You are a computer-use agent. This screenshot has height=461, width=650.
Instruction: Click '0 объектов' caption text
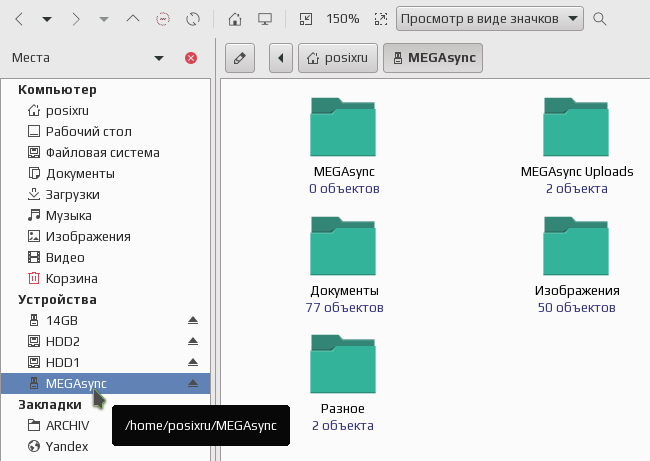pos(344,189)
